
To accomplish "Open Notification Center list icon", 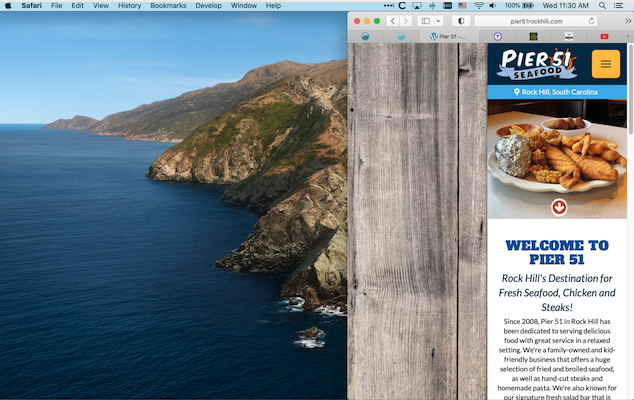I will tap(618, 6).
